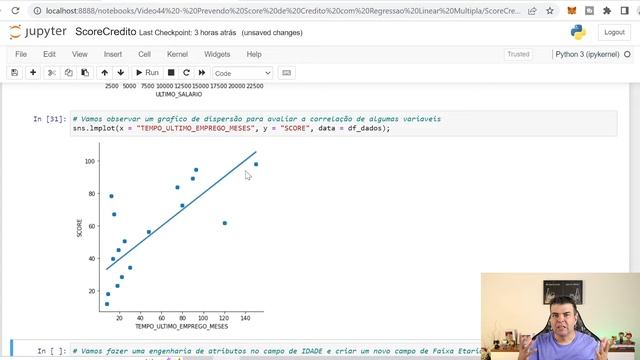Click the Python logo icon
The image size is (640, 360).
pyautogui.click(x=578, y=32)
